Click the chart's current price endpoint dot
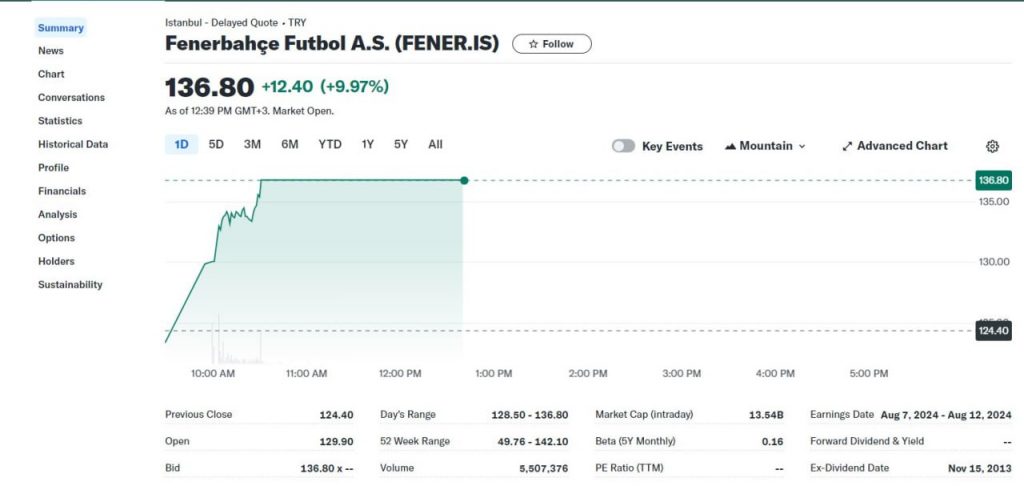Viewport: 1024px width, 490px height. coord(464,180)
